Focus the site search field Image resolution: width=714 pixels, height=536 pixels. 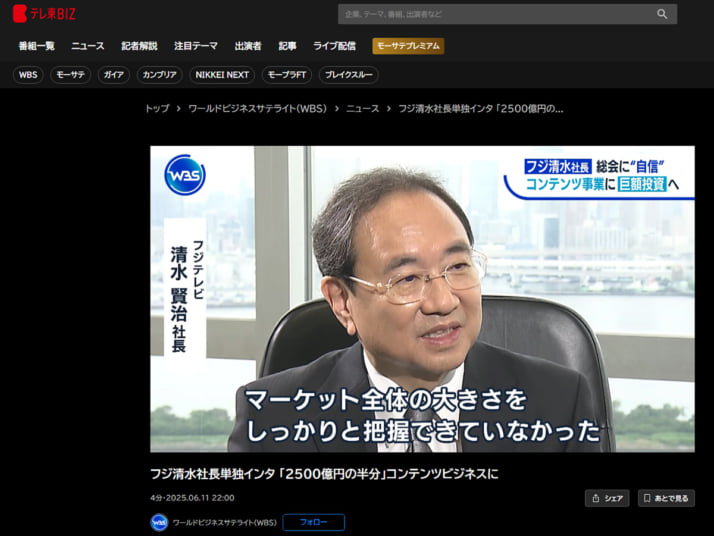[507, 14]
